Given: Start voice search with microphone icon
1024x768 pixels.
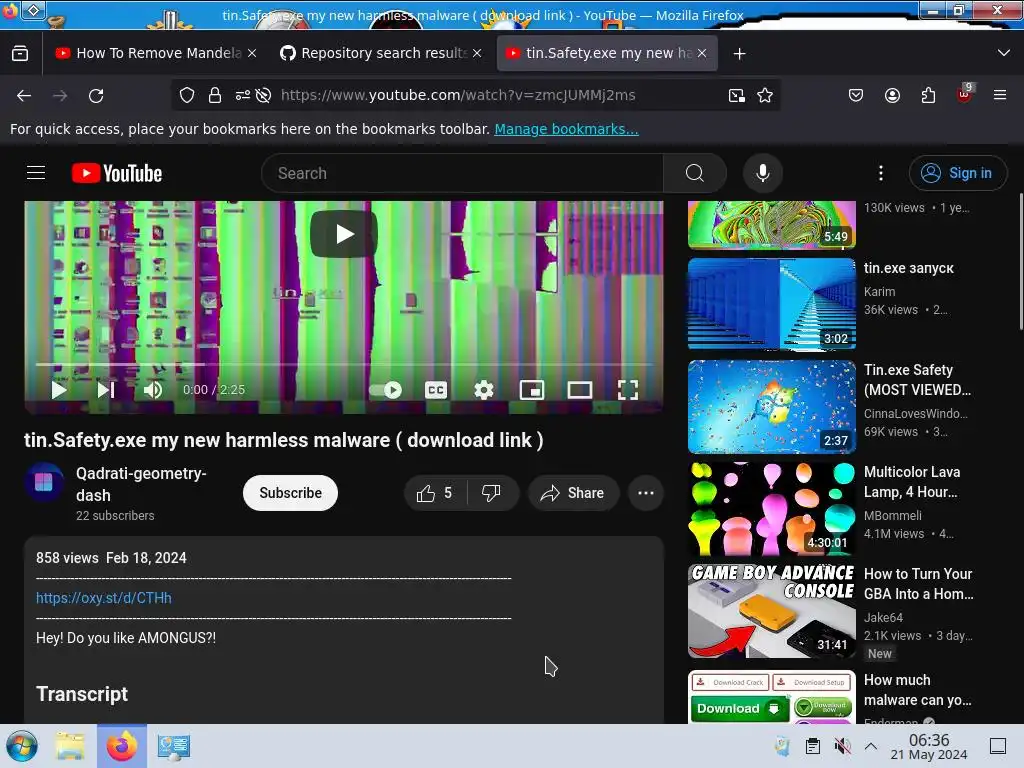Looking at the screenshot, I should click(762, 173).
